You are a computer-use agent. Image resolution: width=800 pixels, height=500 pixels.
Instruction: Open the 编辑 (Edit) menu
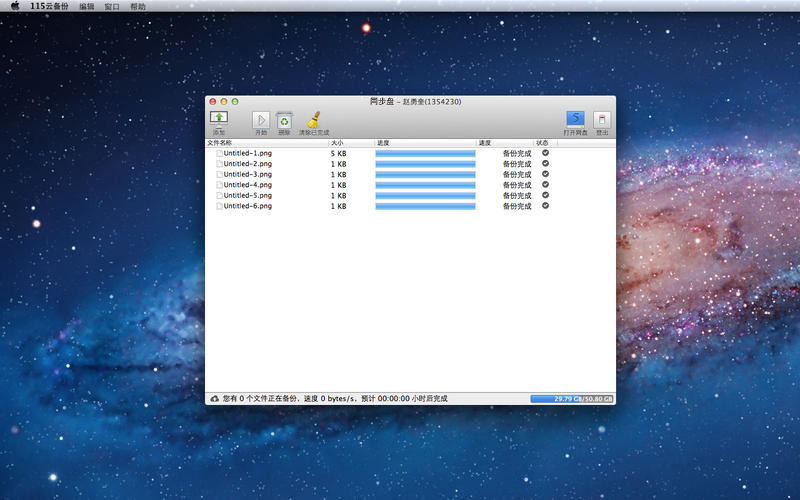coord(87,6)
